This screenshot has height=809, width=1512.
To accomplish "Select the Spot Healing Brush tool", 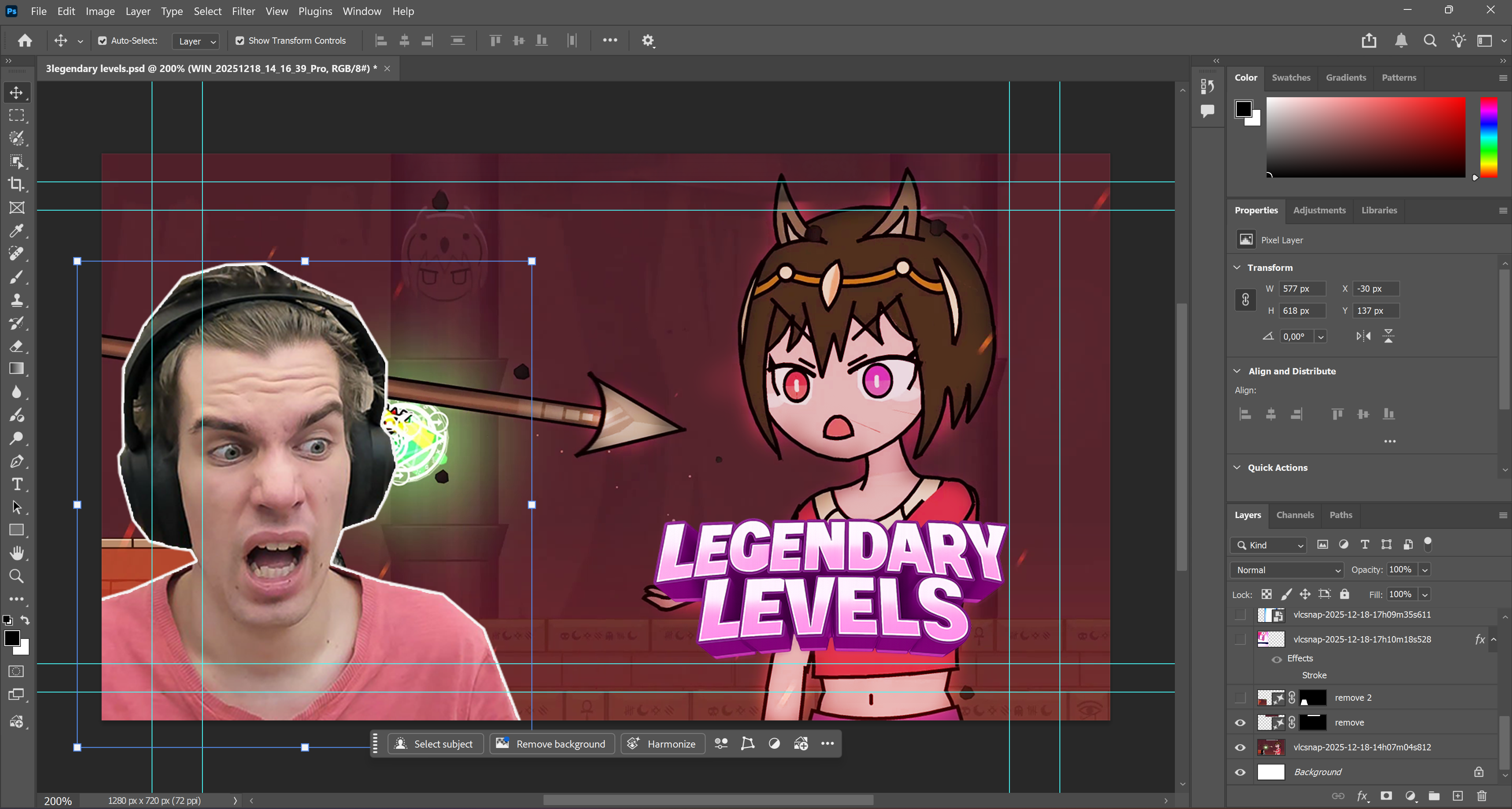I will 17,254.
